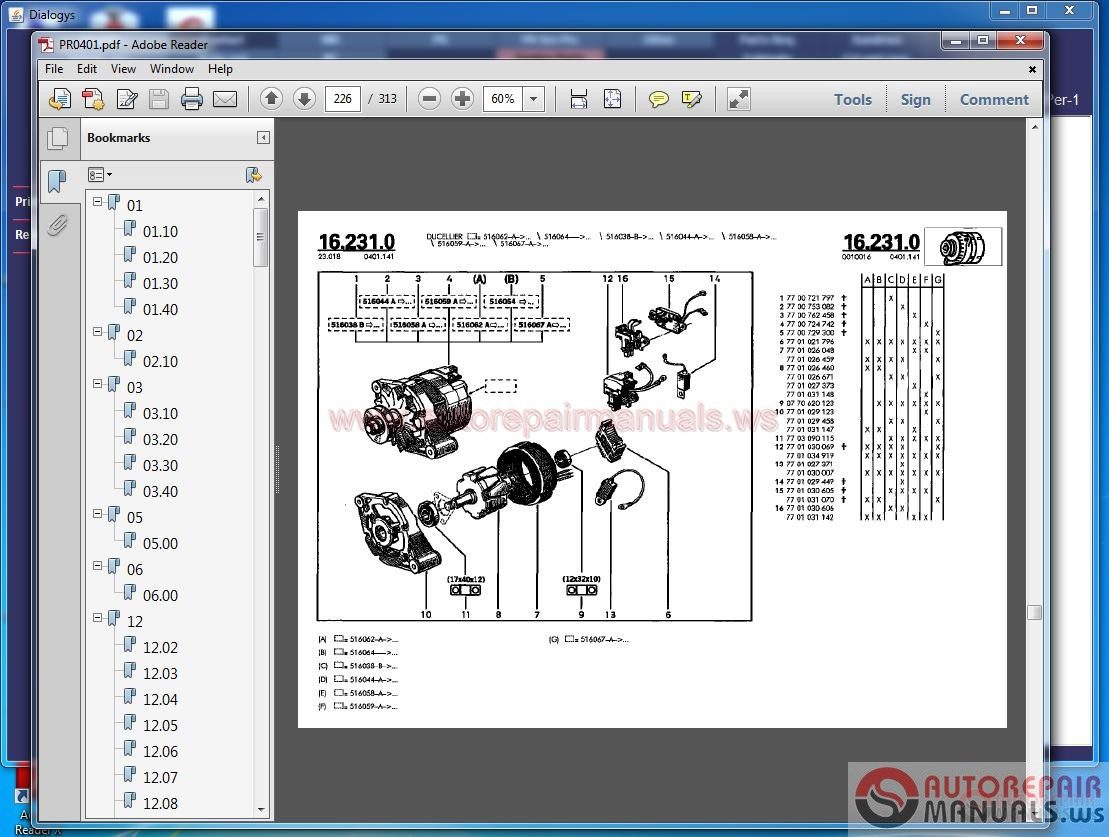The height and width of the screenshot is (837, 1109).
Task: Click the Bookmarks panel ribbon icon
Action: click(x=57, y=181)
